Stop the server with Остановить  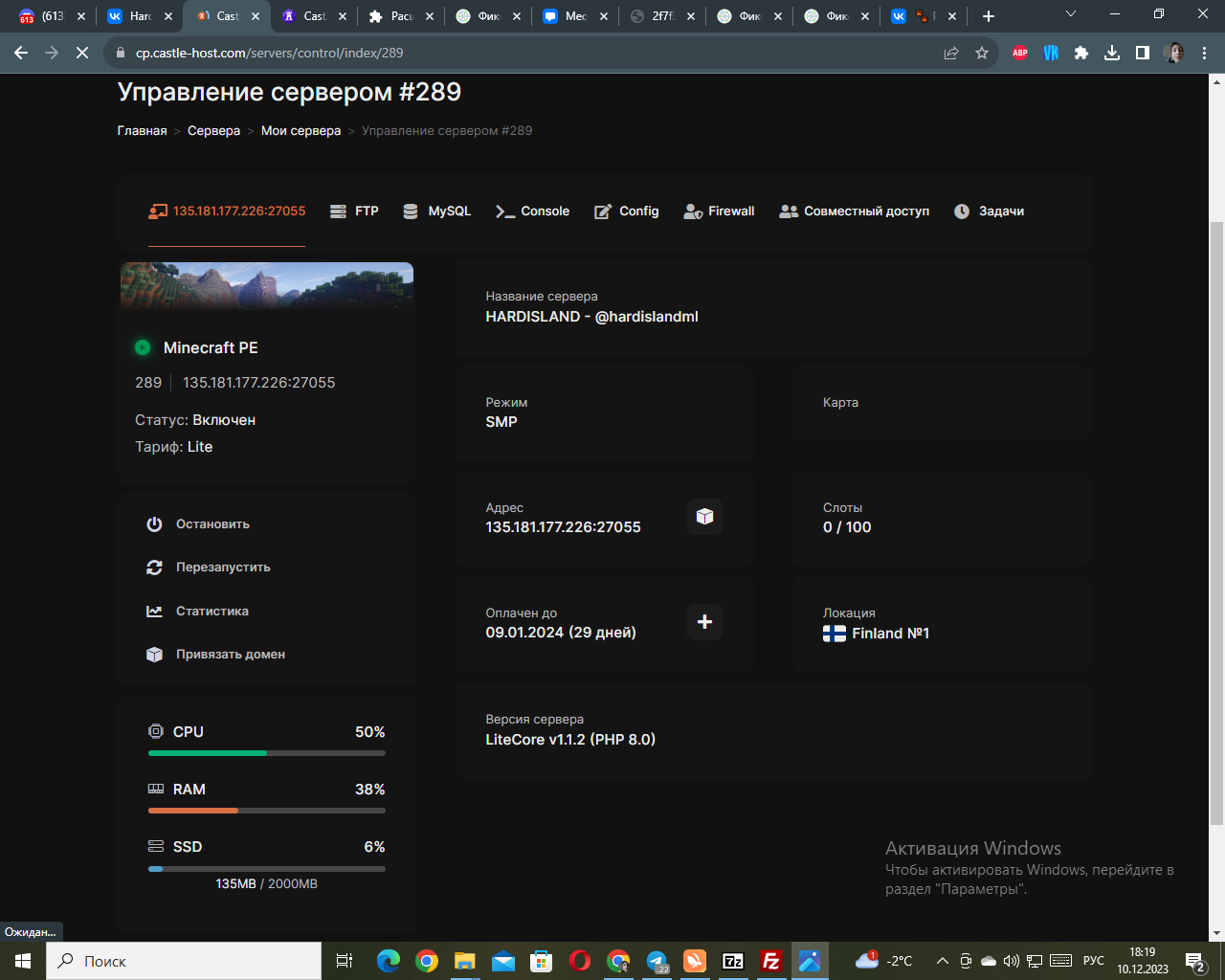198,524
